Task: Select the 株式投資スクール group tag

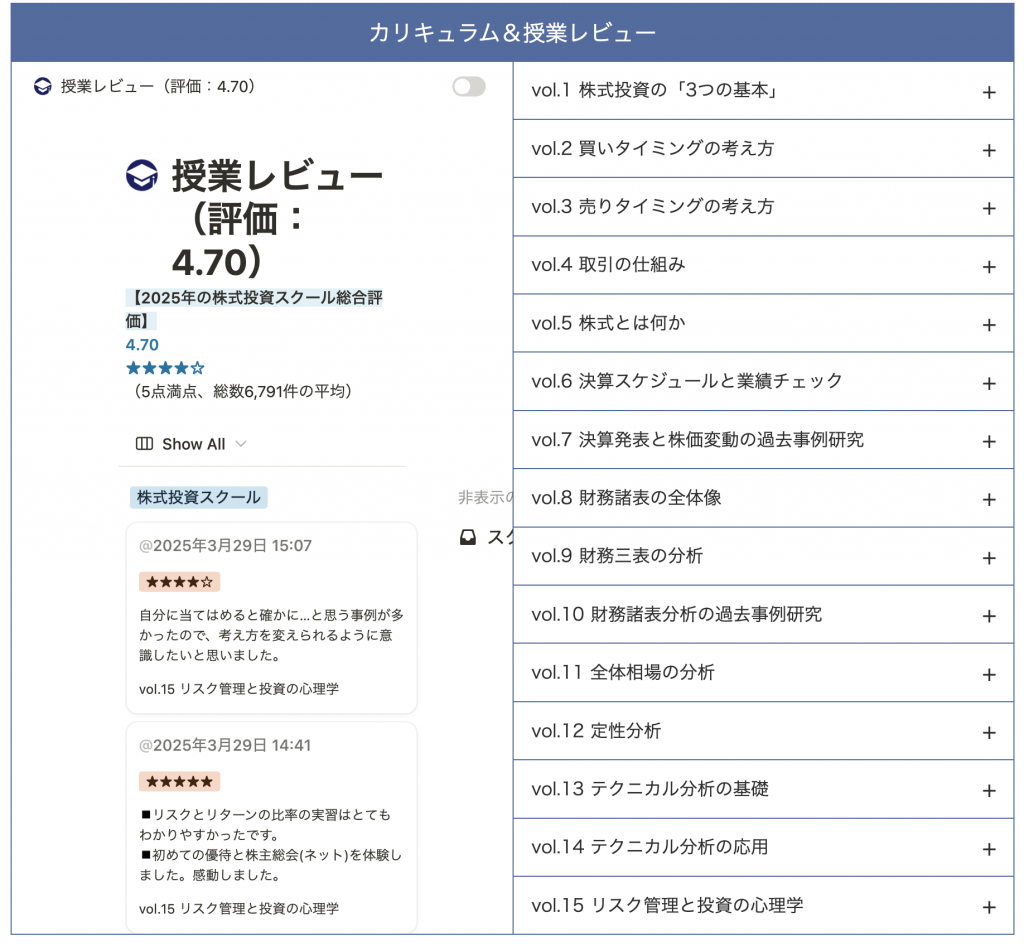Action: coord(198,497)
